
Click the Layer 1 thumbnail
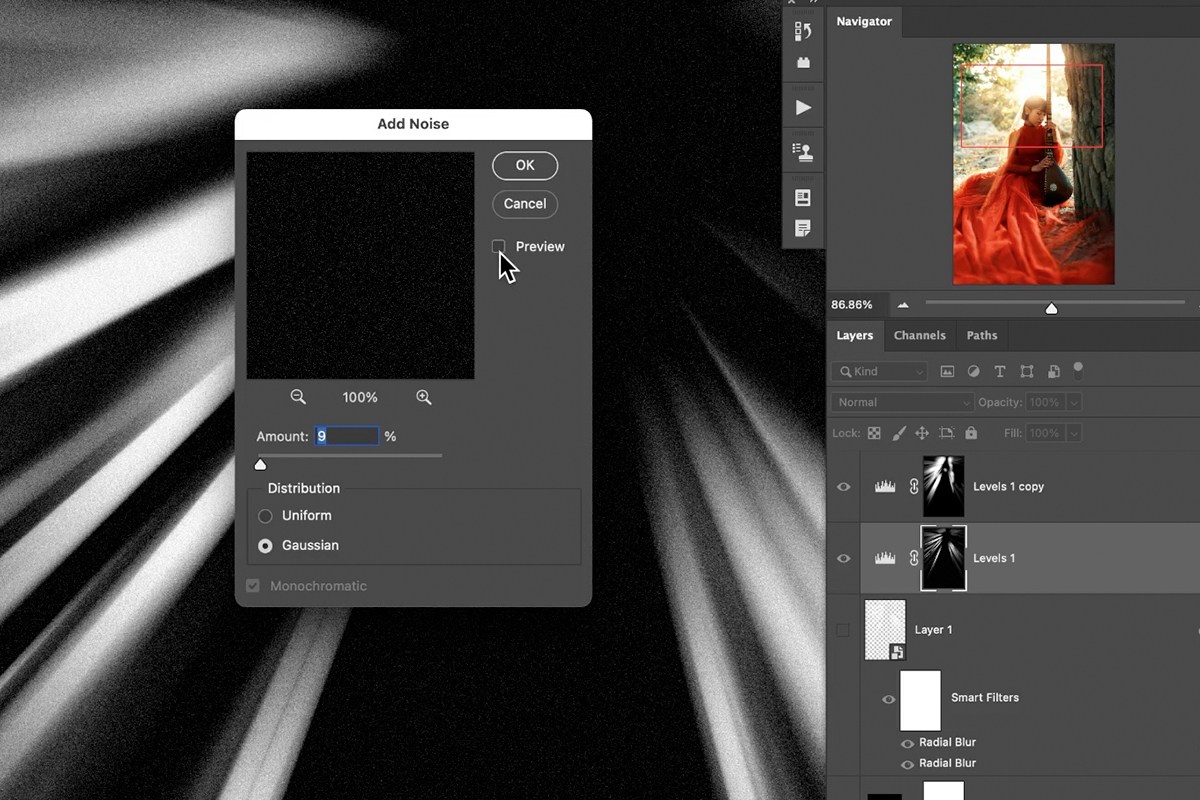tap(885, 630)
